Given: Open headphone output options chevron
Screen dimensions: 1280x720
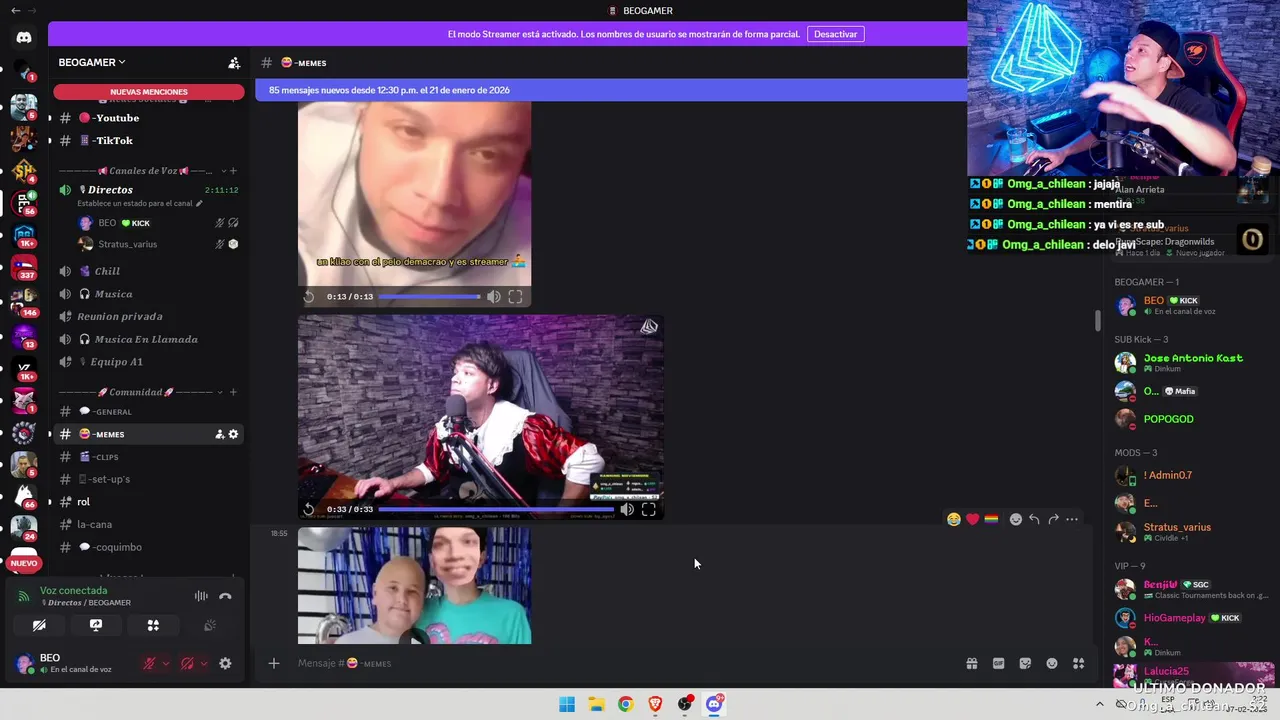Looking at the screenshot, I should (204, 663).
